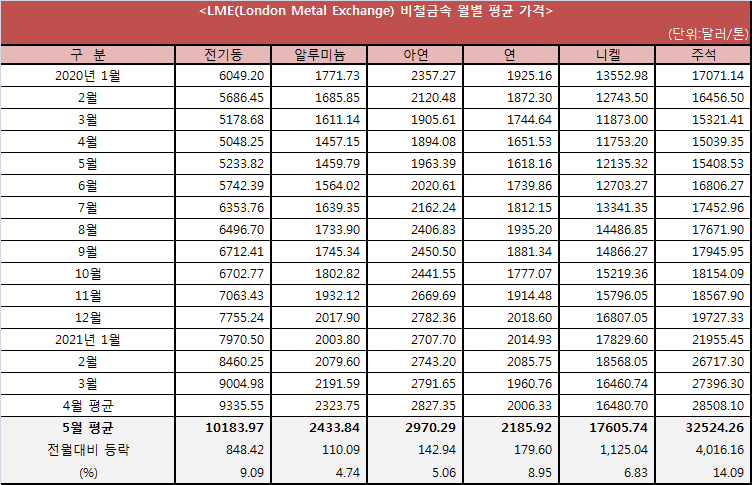This screenshot has height=485, width=752.
Task: Click the copper value 8460.25
Action: tap(241, 362)
